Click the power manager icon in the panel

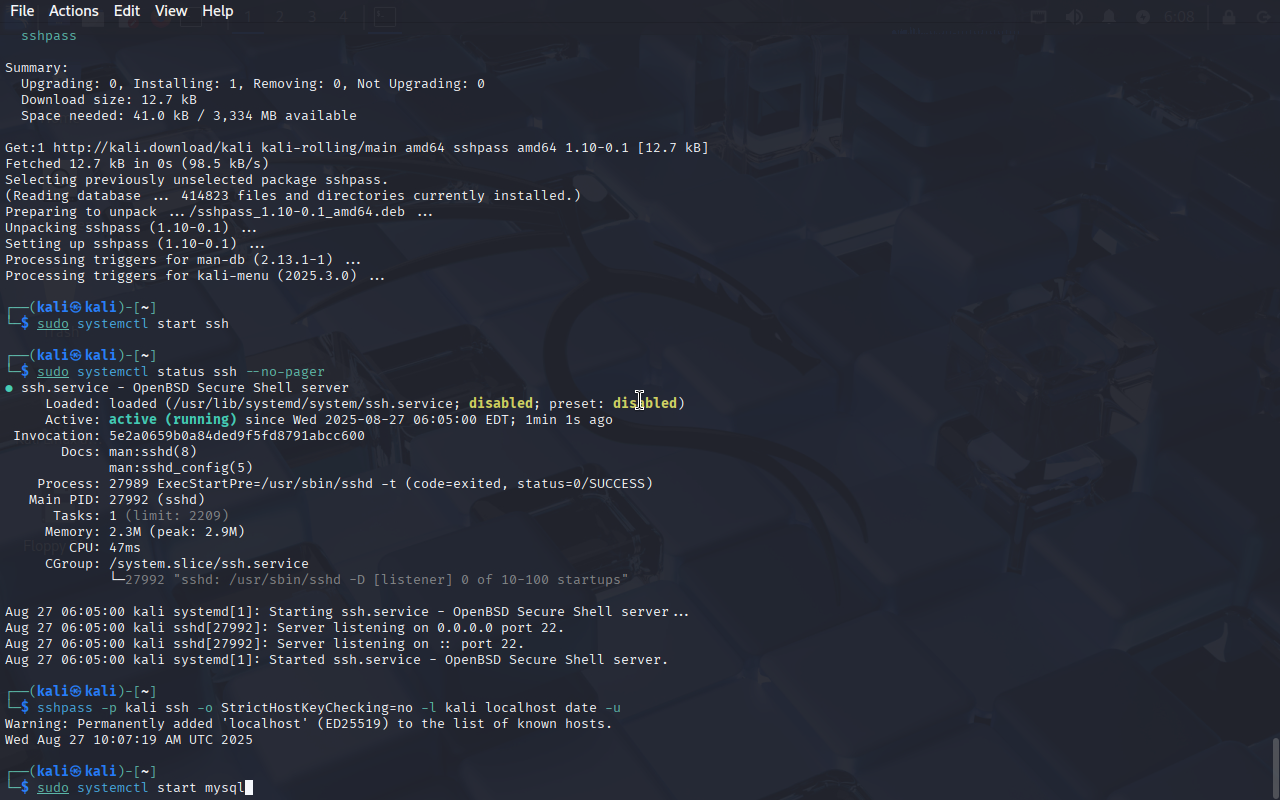[1143, 17]
